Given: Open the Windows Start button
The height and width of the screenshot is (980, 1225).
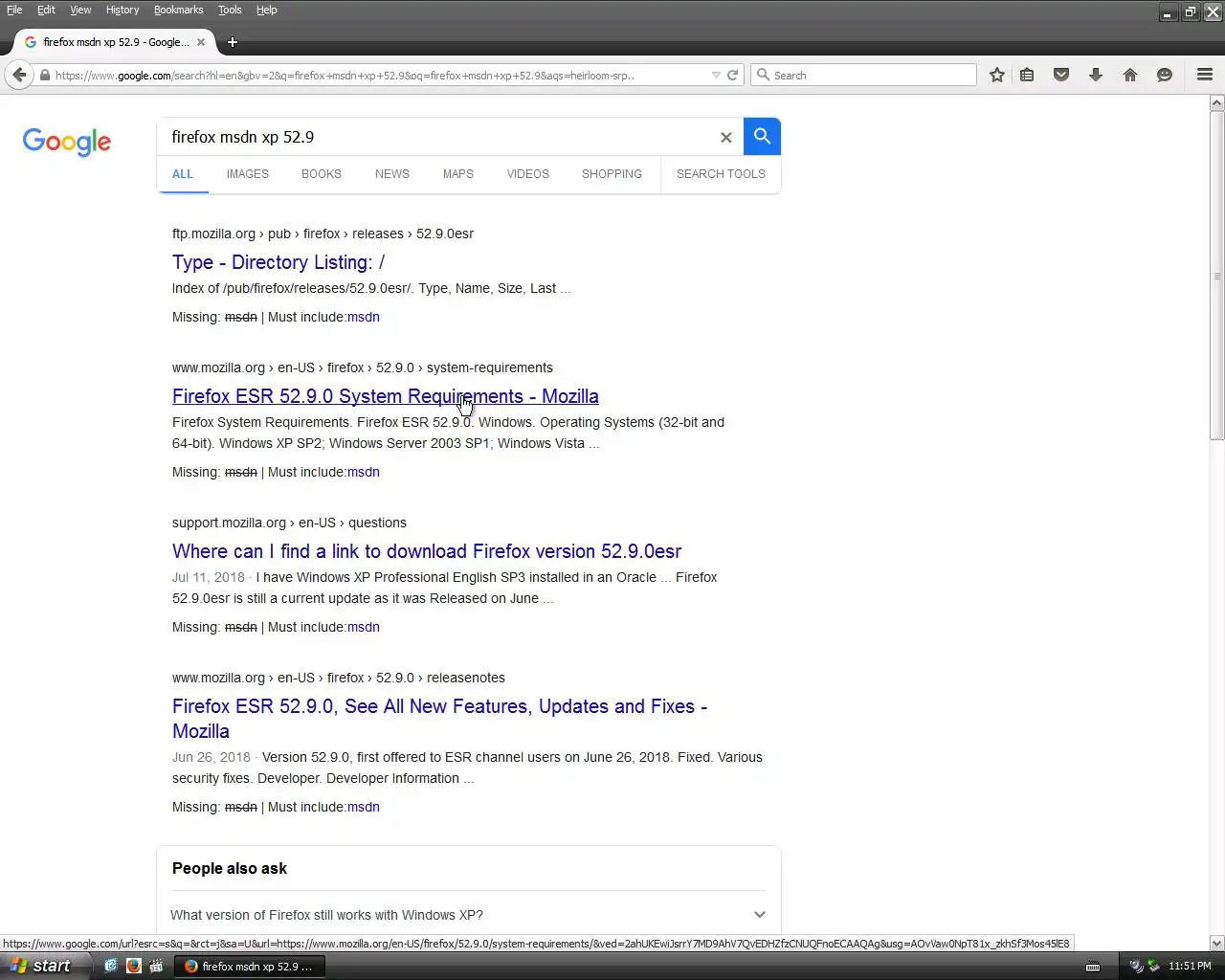Looking at the screenshot, I should pos(40,966).
